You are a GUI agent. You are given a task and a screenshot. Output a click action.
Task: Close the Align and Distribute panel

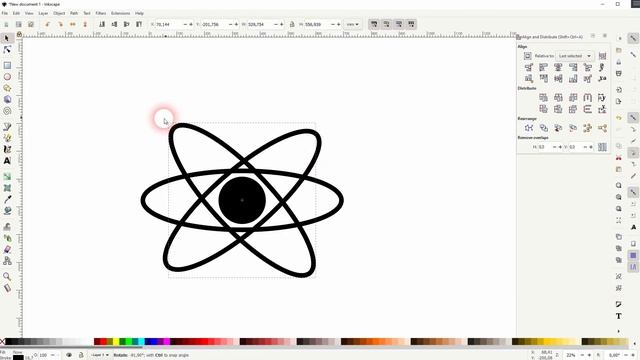(605, 36)
